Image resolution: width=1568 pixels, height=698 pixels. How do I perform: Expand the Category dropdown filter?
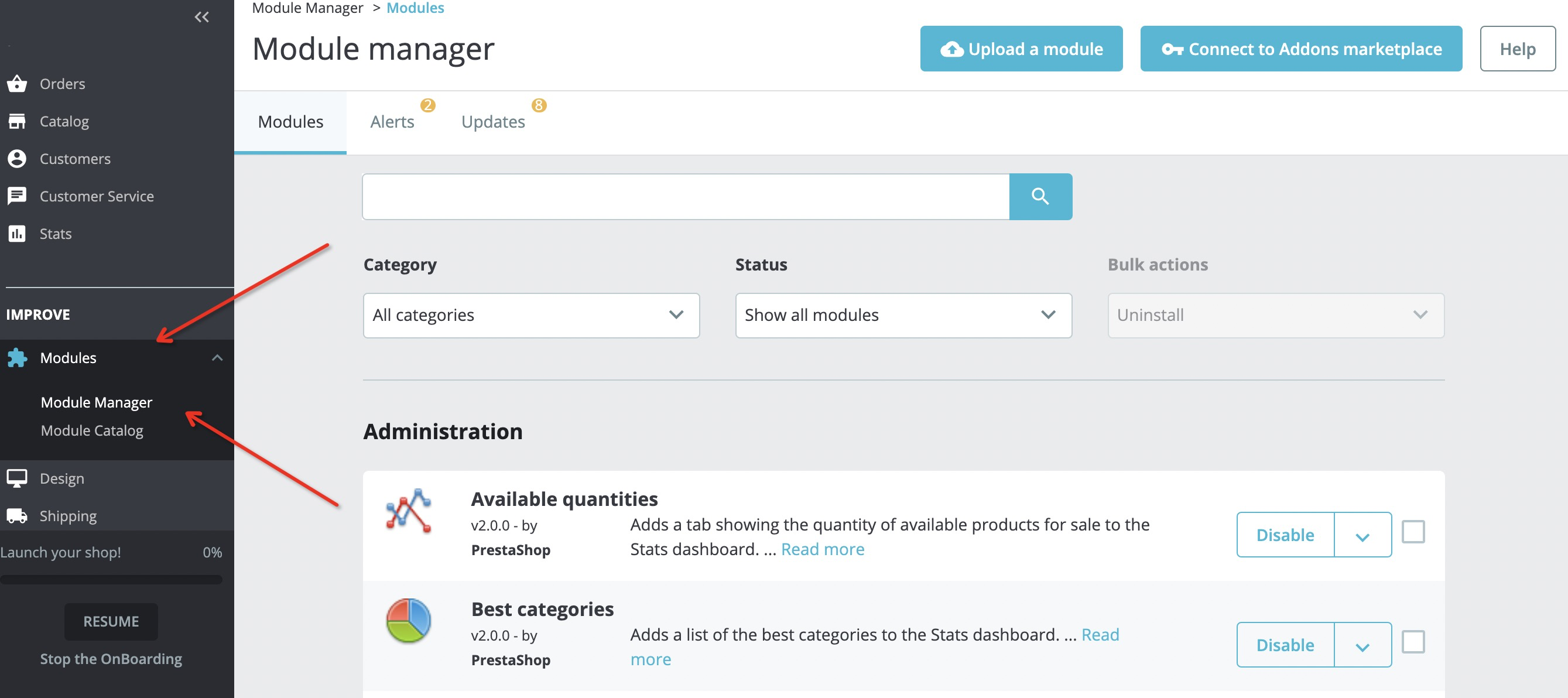(530, 315)
